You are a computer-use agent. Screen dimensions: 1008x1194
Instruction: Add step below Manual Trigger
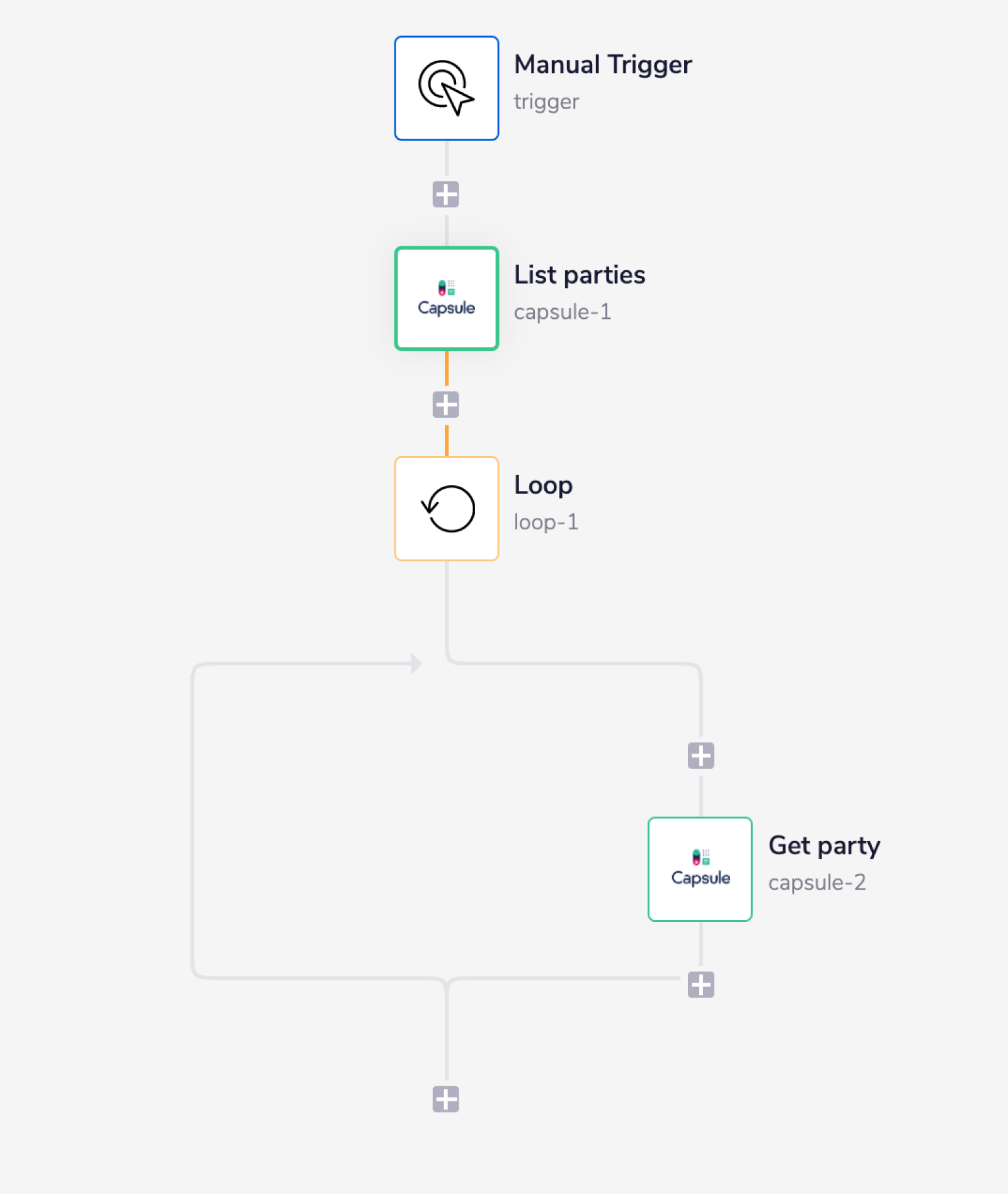point(445,195)
